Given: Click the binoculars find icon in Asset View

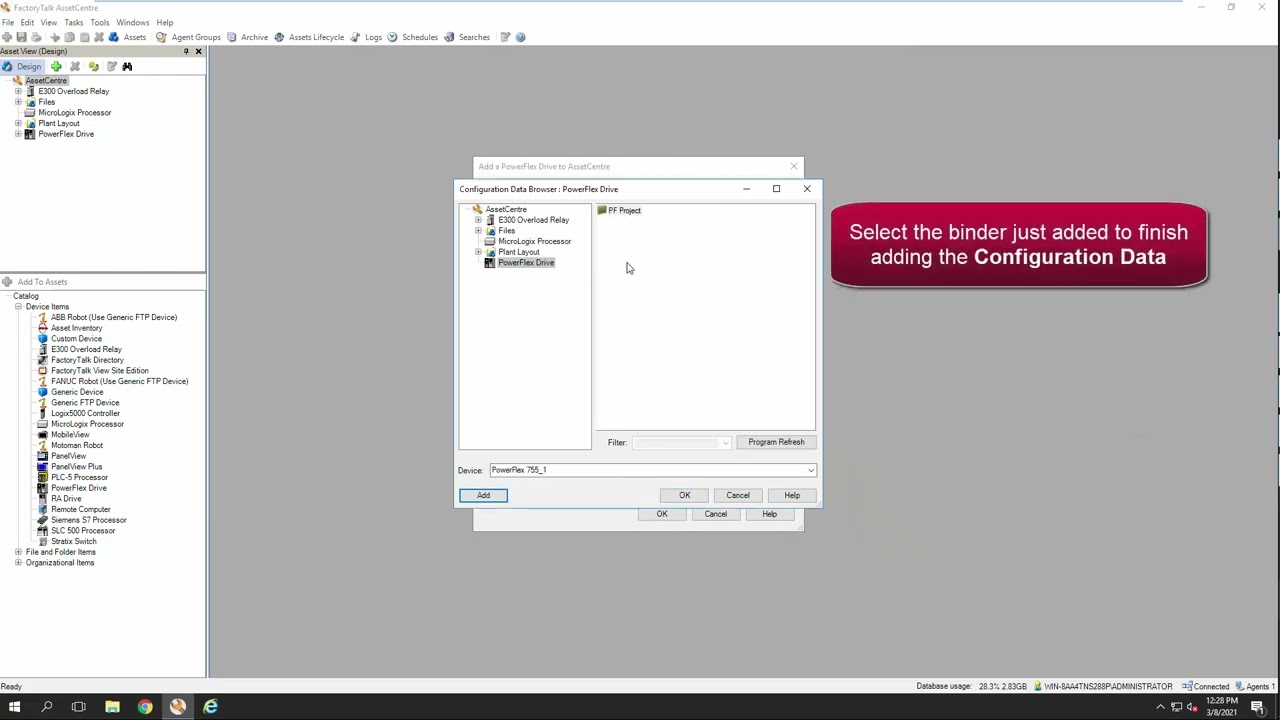Looking at the screenshot, I should 127,66.
